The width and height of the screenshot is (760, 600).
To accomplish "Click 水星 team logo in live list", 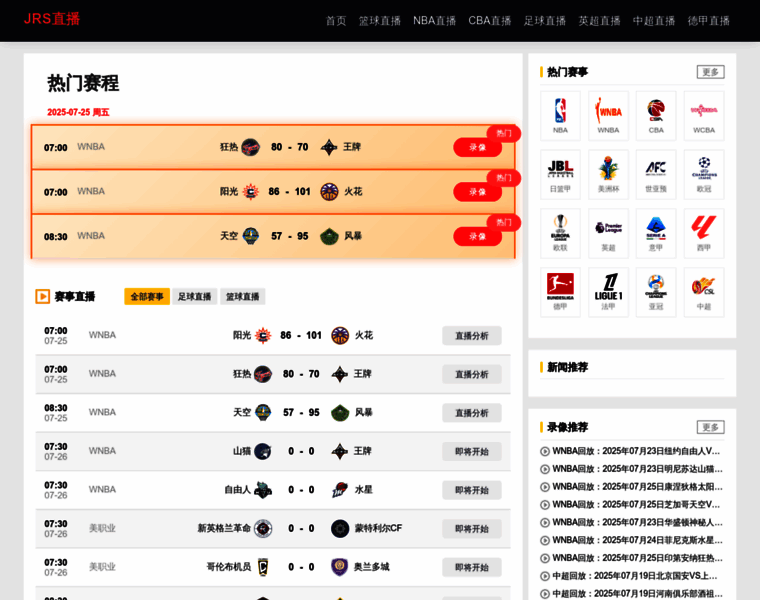I will tap(340, 490).
